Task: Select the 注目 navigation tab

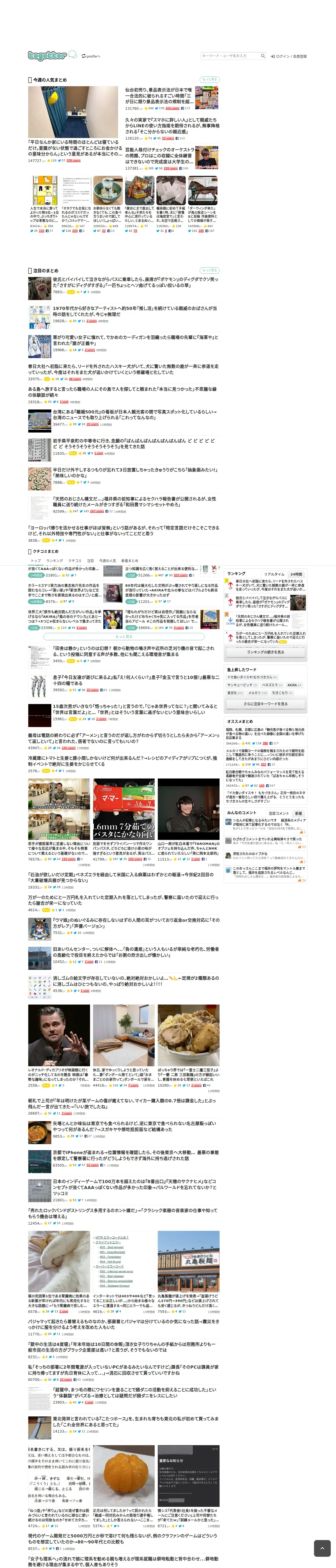Action: (x=90, y=561)
